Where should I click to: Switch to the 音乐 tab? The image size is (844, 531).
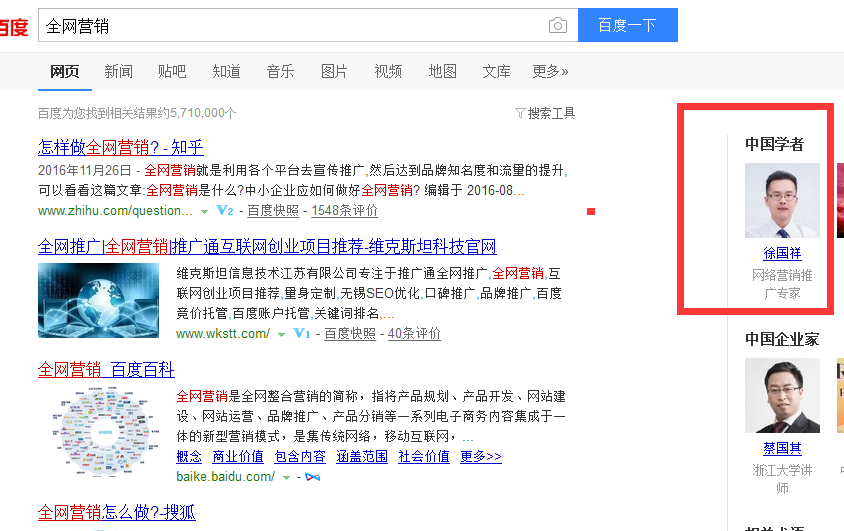click(280, 71)
